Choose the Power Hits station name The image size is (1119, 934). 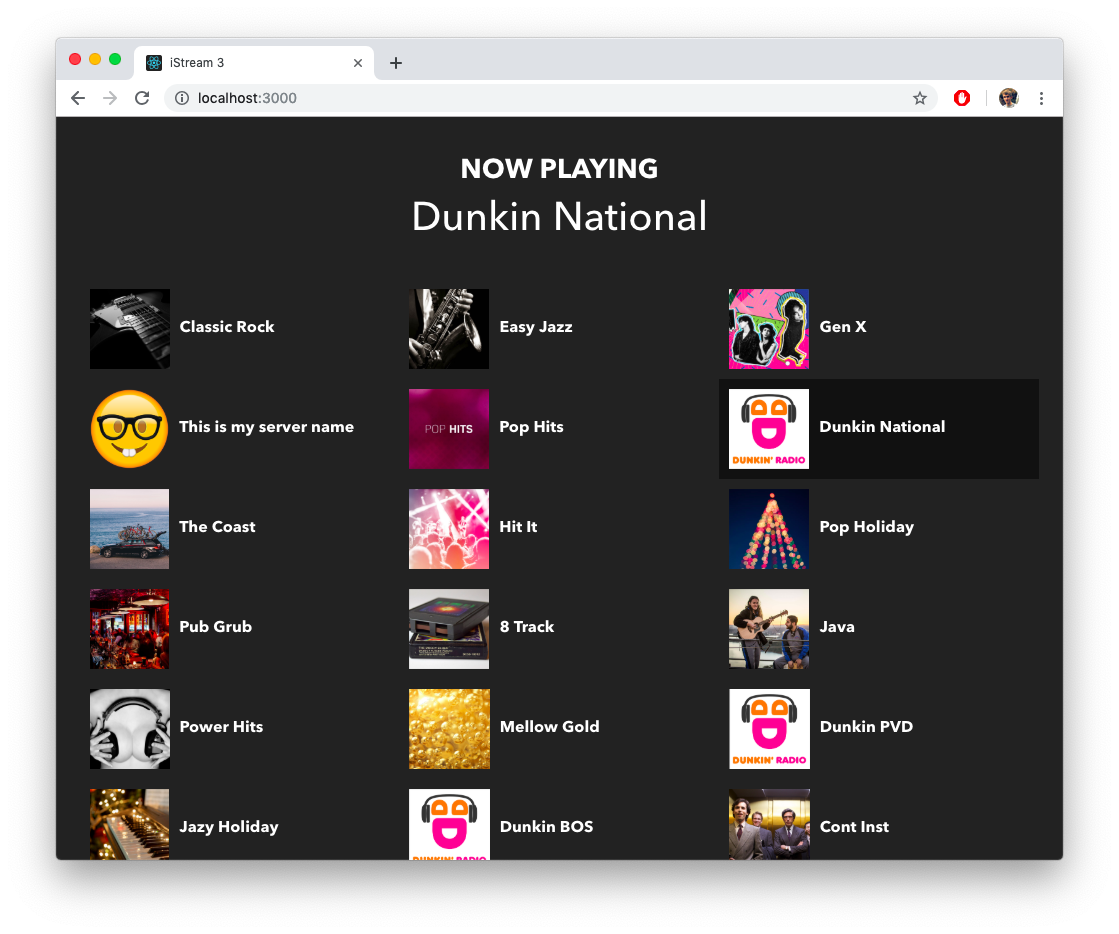221,726
